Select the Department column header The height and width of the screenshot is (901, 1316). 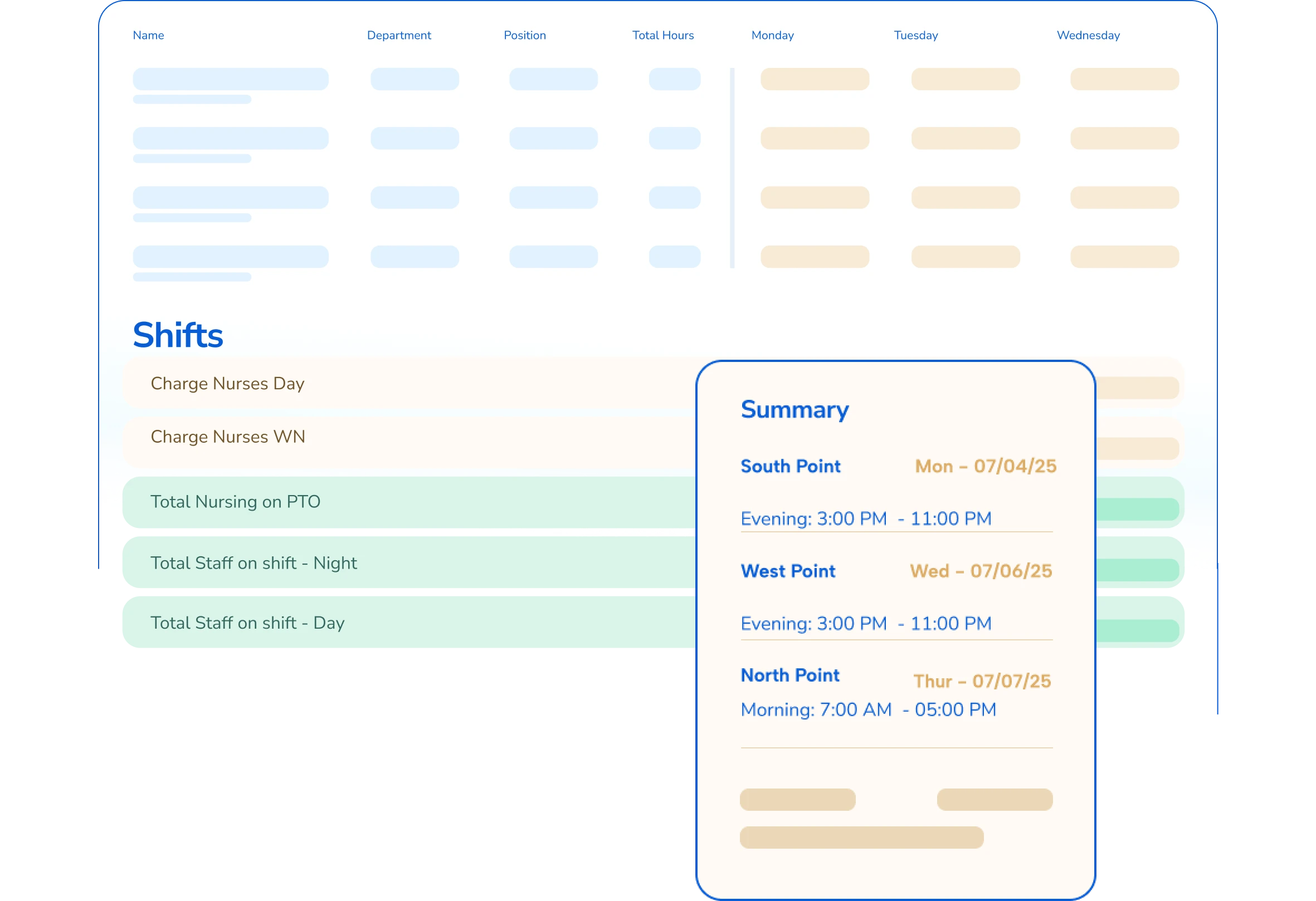(399, 35)
